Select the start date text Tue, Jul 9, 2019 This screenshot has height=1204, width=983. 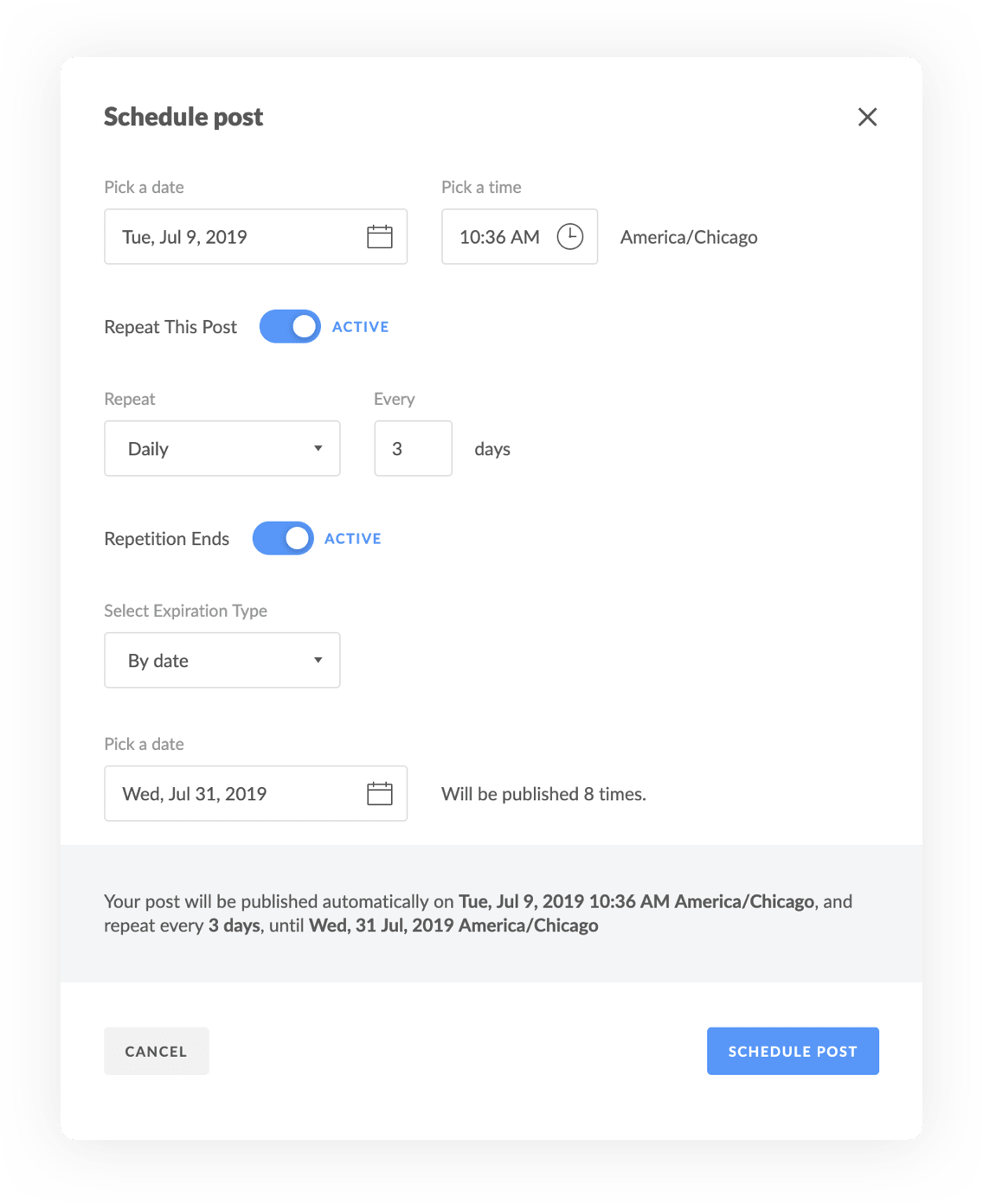pos(185,237)
